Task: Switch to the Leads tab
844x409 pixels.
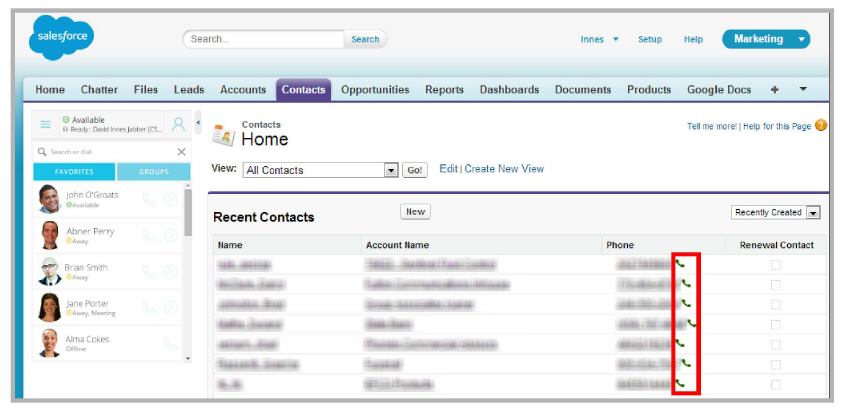Action: [189, 90]
